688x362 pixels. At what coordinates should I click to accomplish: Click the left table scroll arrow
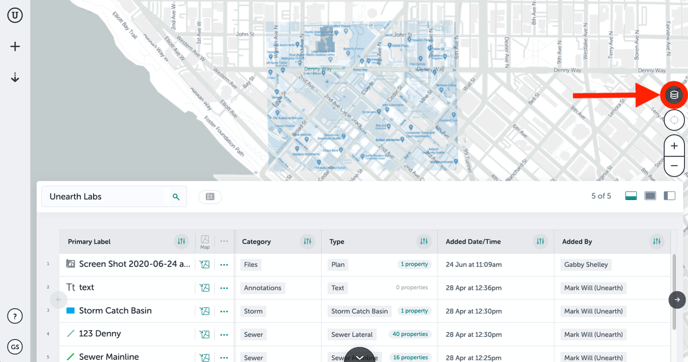click(58, 300)
